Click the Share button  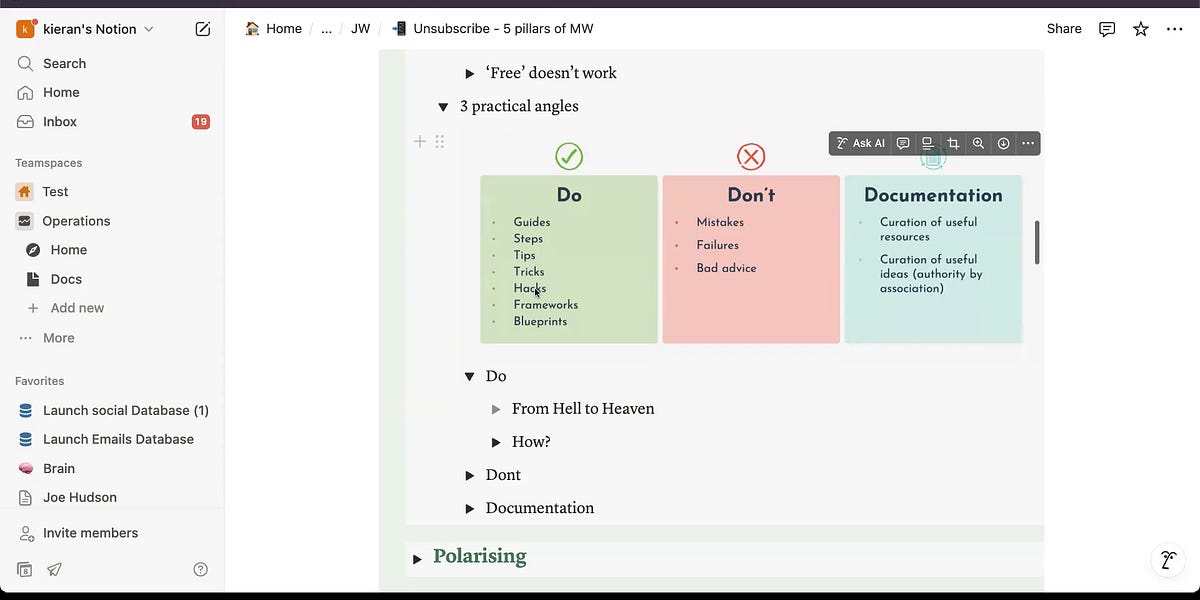pos(1064,29)
